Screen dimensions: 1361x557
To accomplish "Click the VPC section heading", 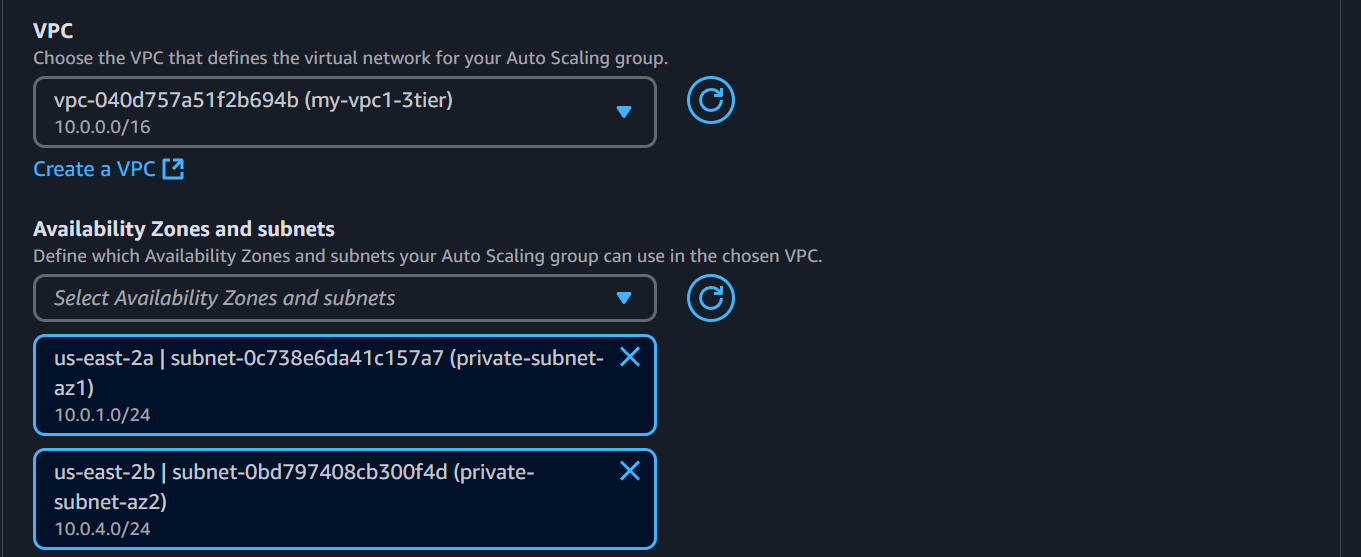I will click(x=53, y=31).
